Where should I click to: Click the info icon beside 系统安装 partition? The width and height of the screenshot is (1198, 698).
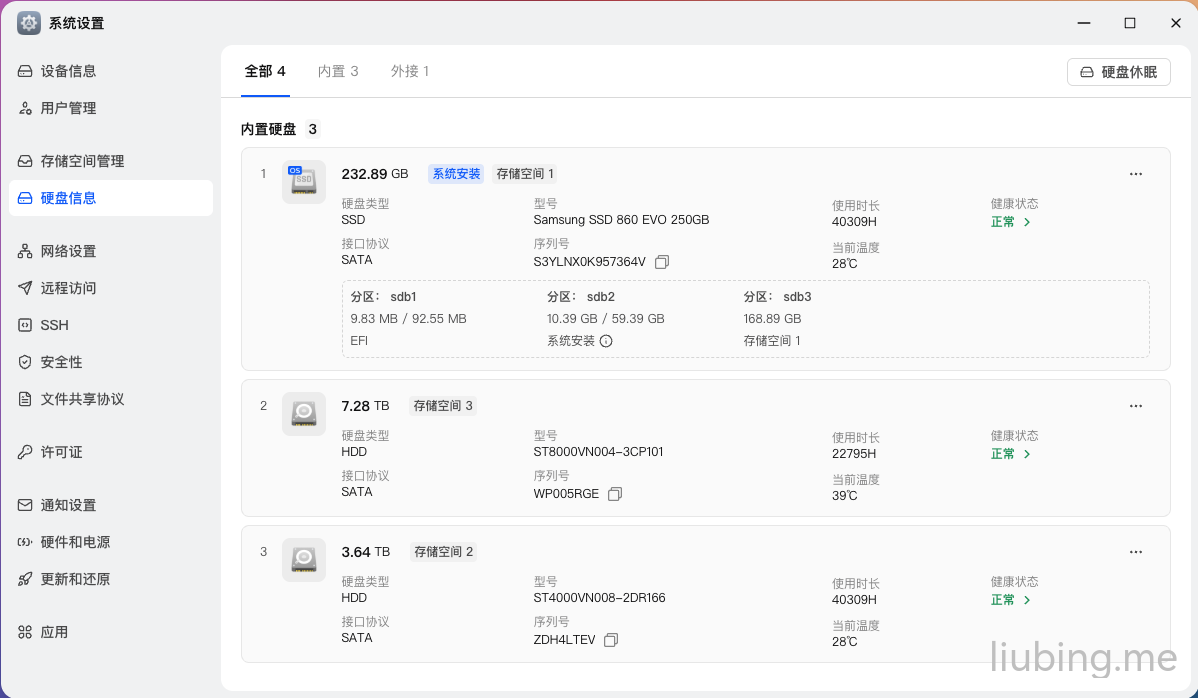pos(606,341)
